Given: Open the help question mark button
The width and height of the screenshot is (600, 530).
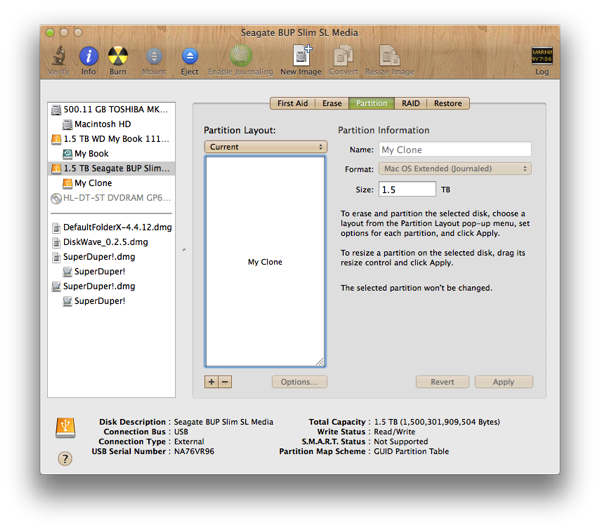Looking at the screenshot, I should (65, 458).
